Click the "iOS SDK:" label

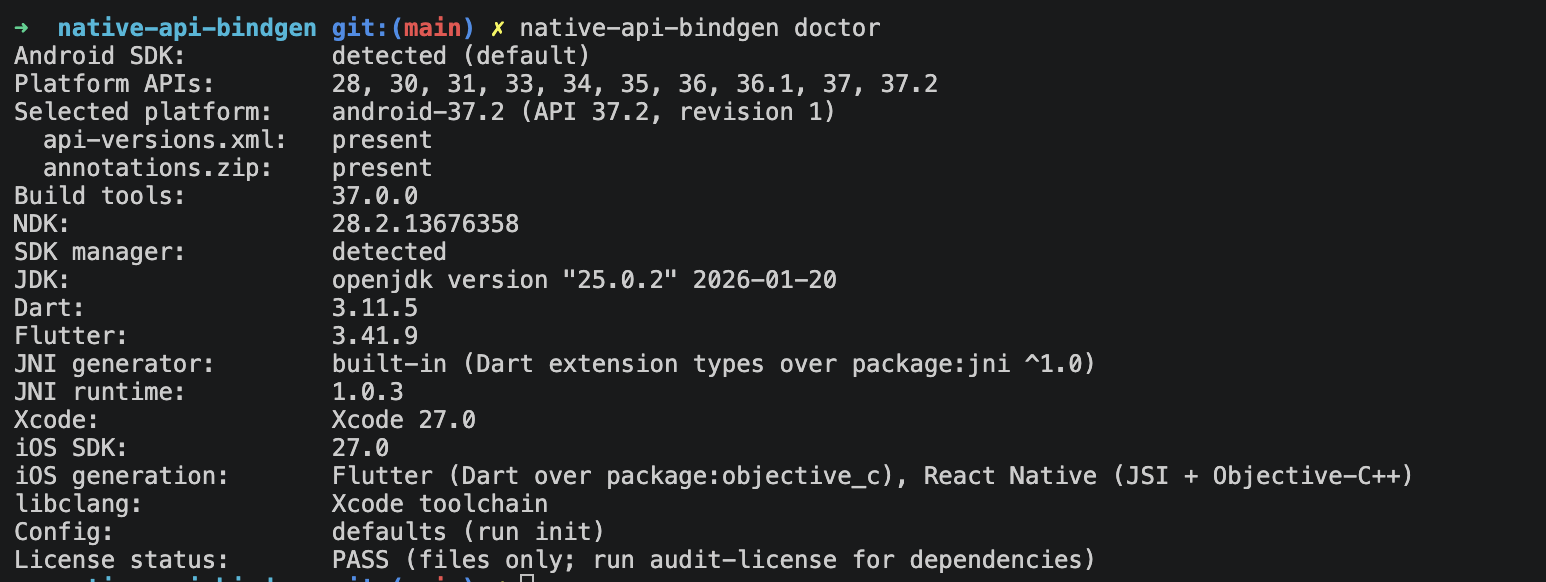[x=71, y=448]
